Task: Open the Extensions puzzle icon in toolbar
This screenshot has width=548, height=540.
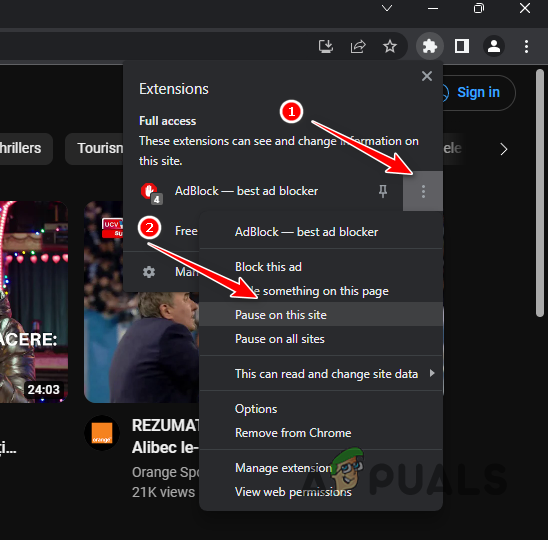Action: (430, 46)
